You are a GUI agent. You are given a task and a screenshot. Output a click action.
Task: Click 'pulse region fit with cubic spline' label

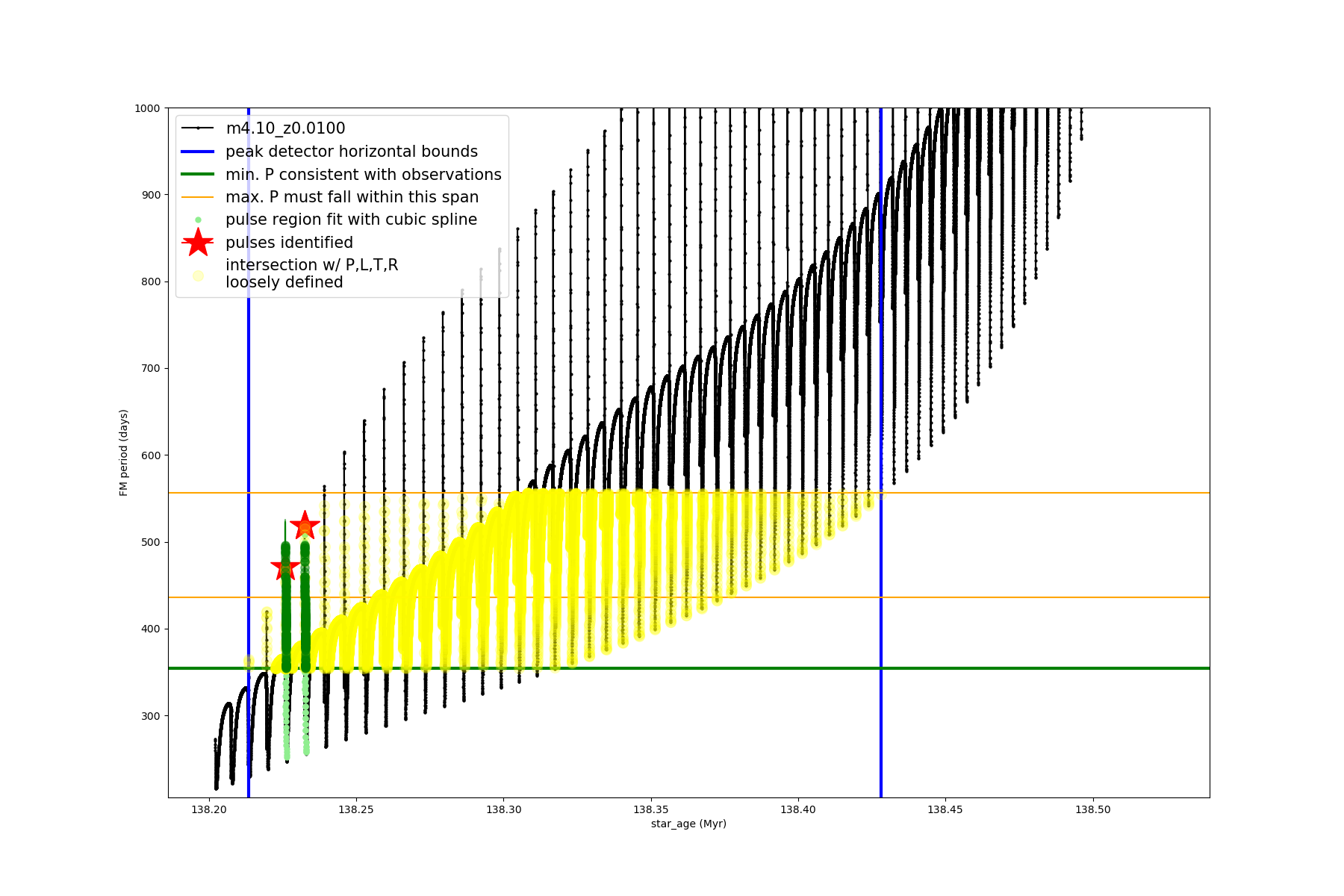(x=351, y=220)
